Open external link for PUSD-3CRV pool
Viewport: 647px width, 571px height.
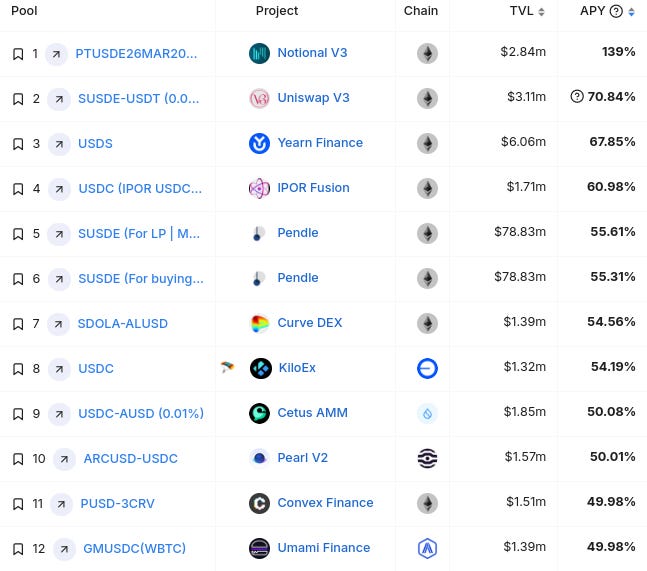click(61, 504)
